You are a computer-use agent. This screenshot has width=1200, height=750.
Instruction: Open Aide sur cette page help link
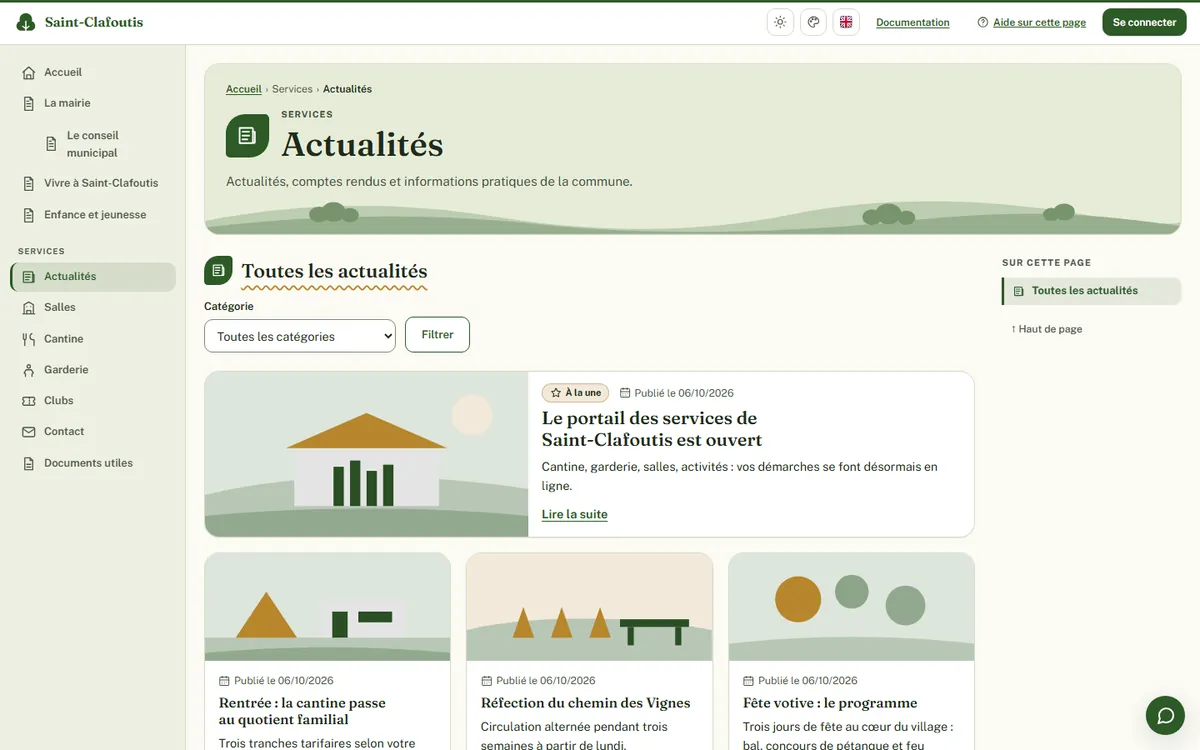[x=1032, y=22]
